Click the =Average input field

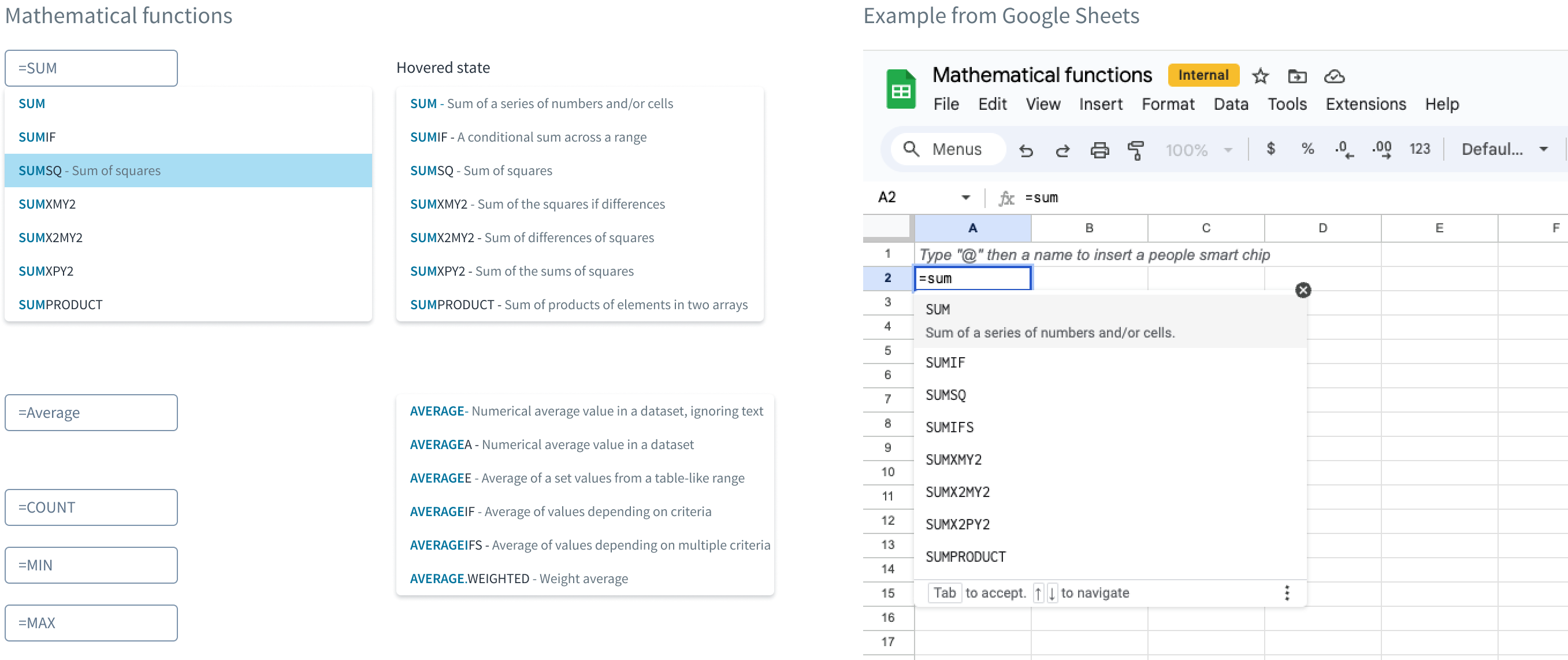click(x=91, y=413)
